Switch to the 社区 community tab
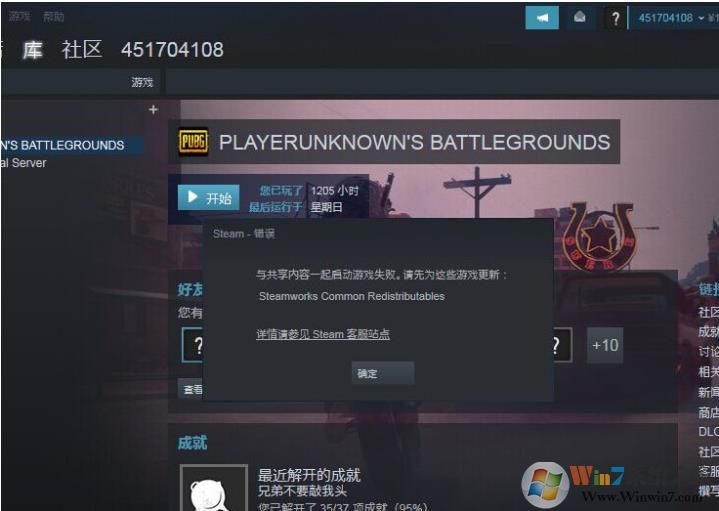Image resolution: width=719 pixels, height=511 pixels. (82, 50)
